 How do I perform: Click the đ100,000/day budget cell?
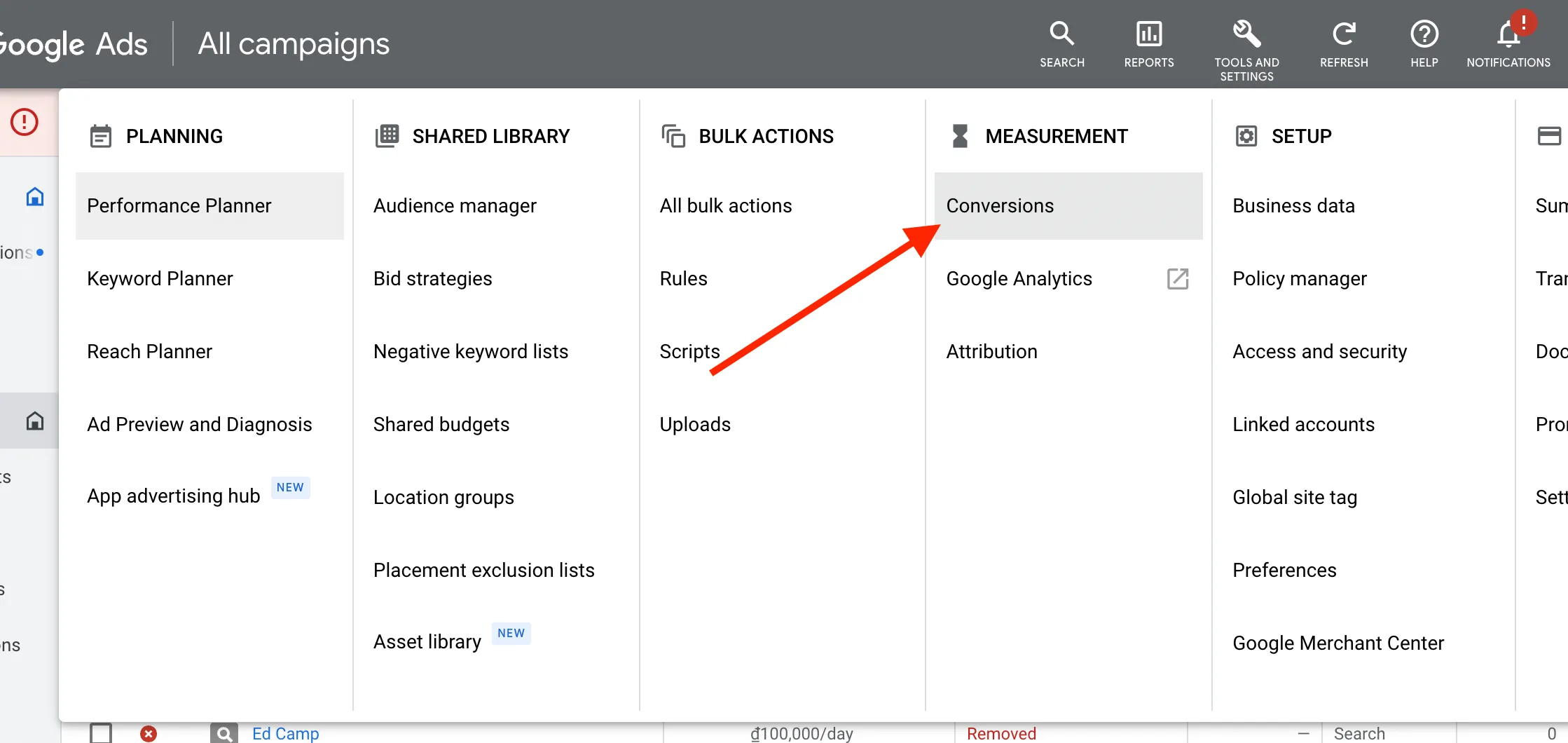pyautogui.click(x=802, y=734)
